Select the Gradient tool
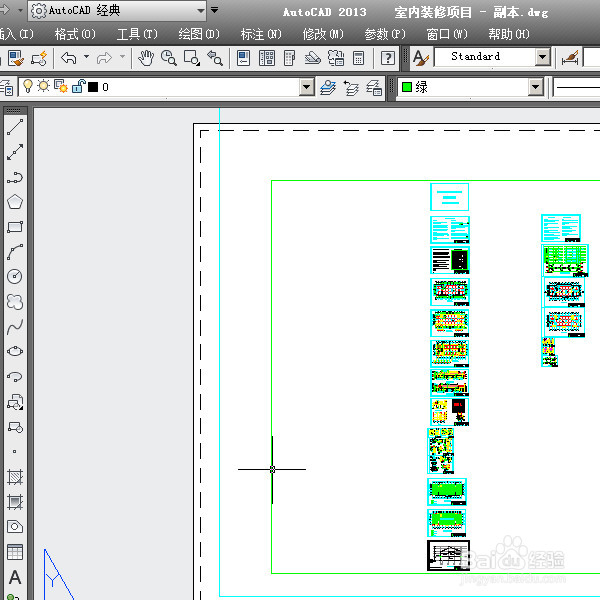This screenshot has height=600, width=600. [x=15, y=502]
